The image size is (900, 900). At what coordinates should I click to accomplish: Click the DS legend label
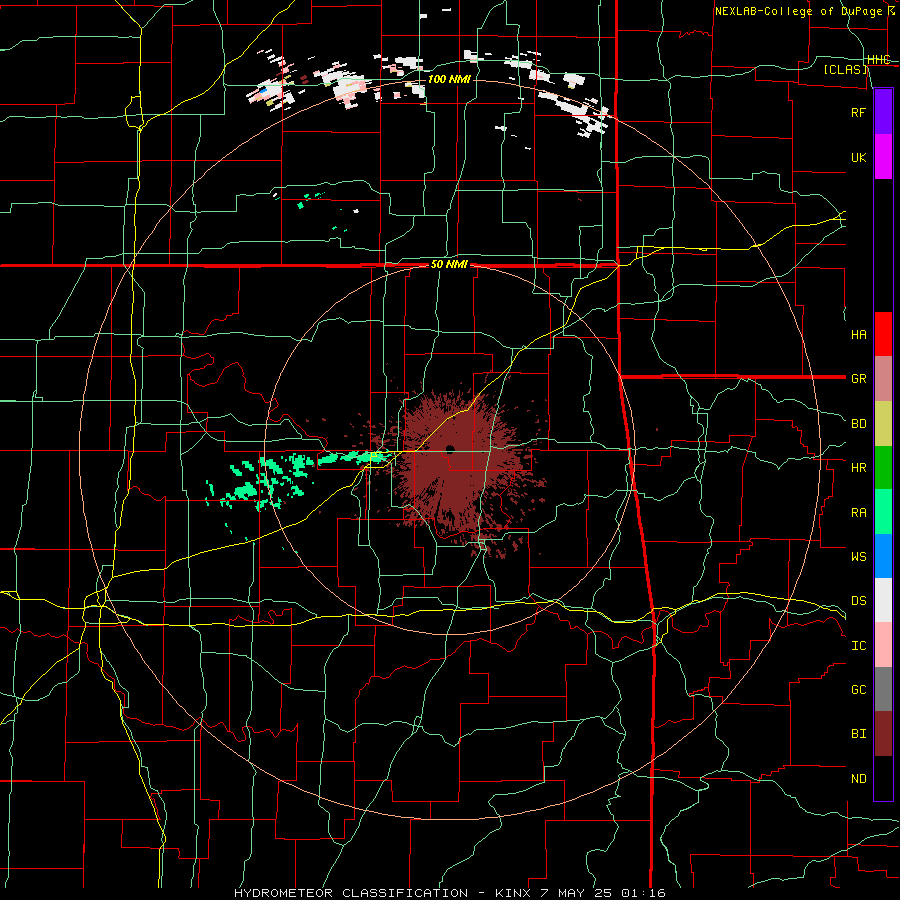click(858, 600)
